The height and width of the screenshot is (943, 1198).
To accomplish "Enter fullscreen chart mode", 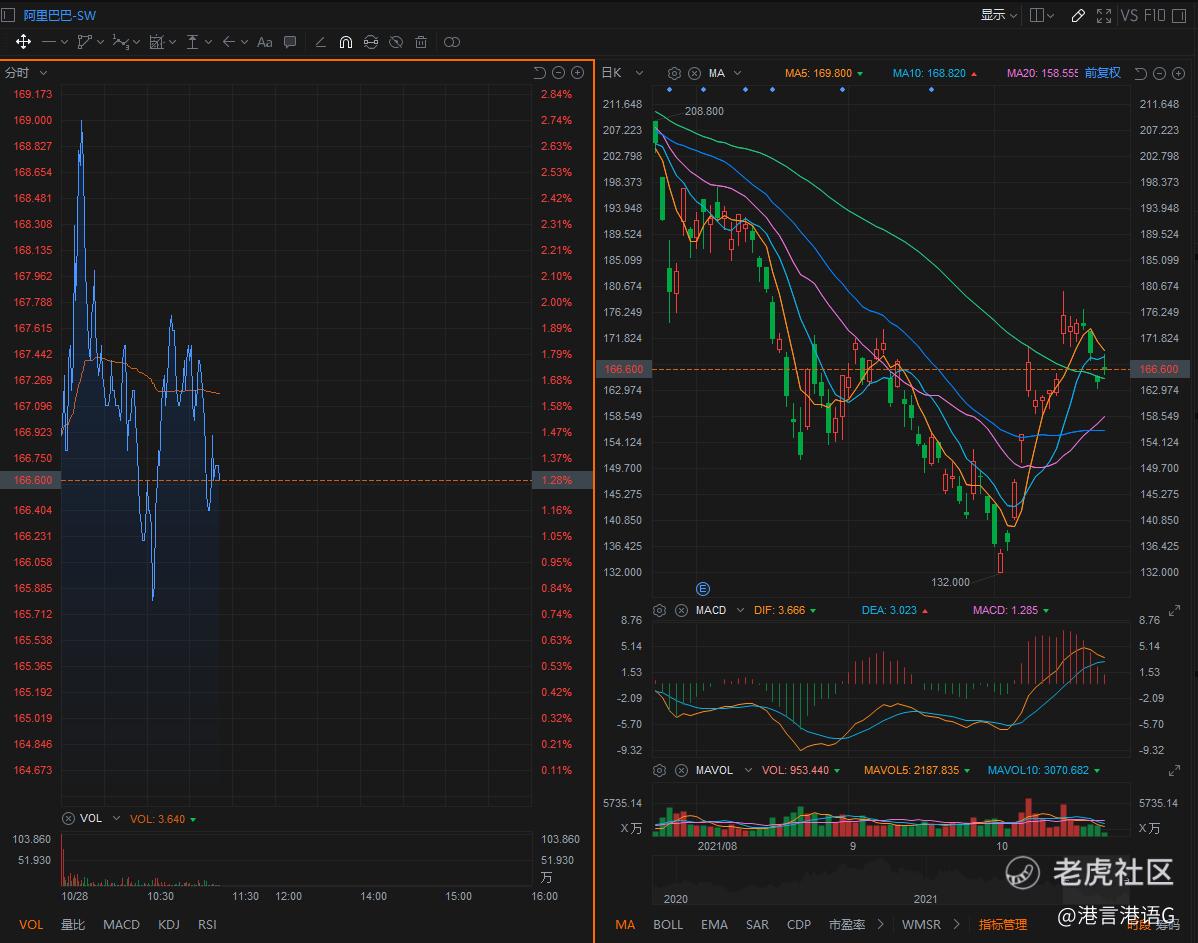I will click(x=1104, y=15).
